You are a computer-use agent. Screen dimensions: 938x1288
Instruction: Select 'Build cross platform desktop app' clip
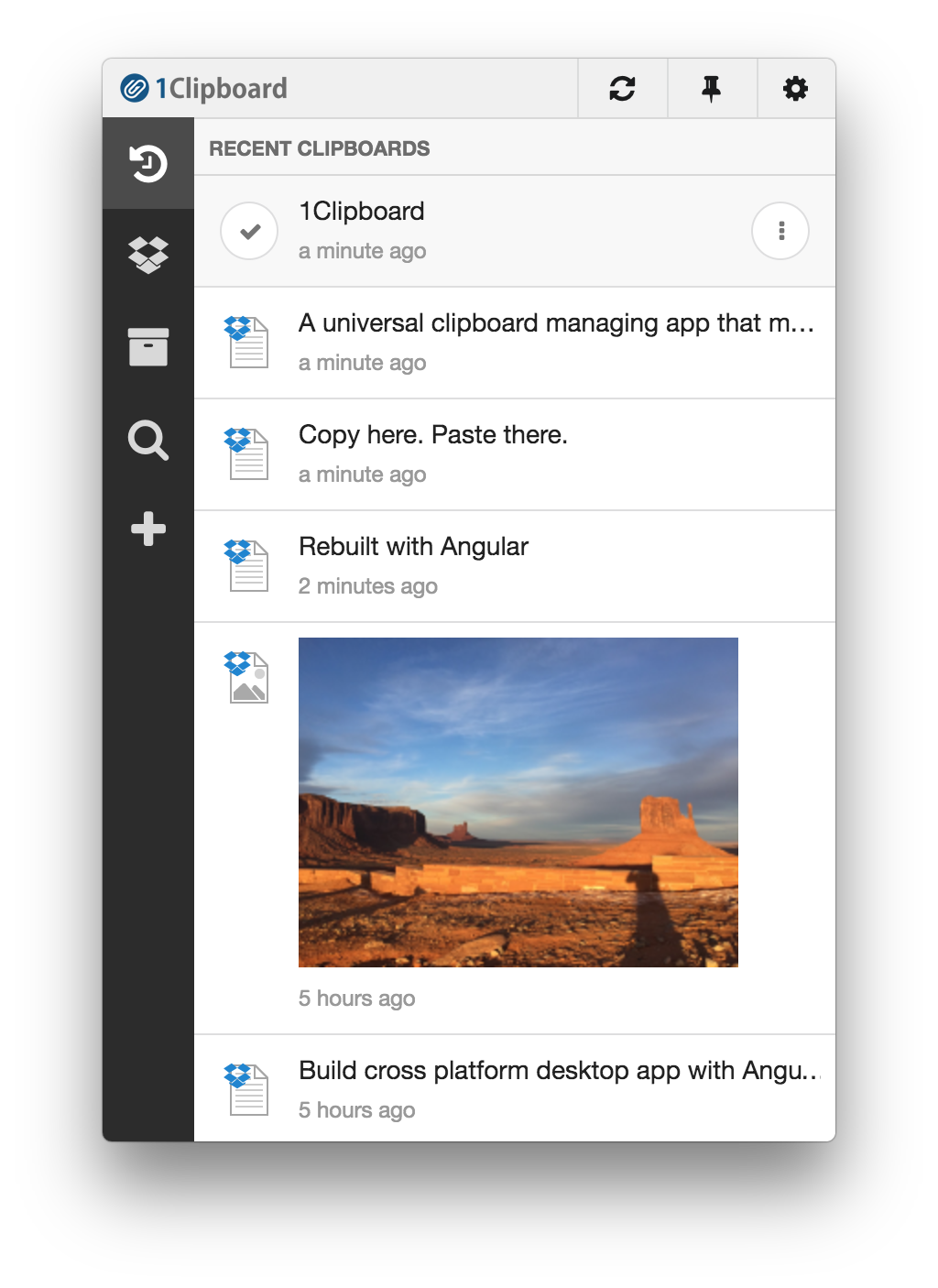[x=558, y=1071]
